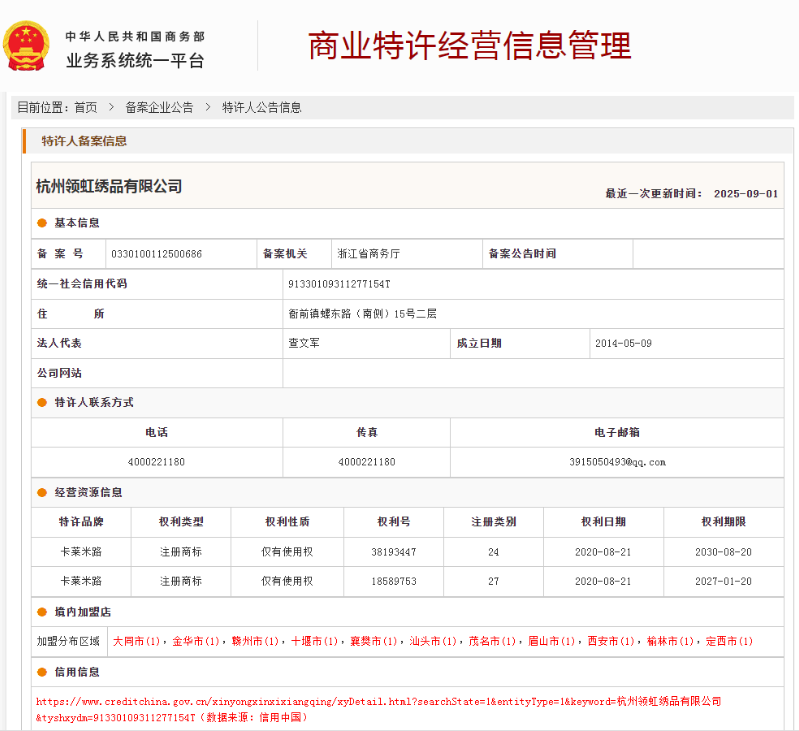The height and width of the screenshot is (731, 799).
Task: Click expiry date 2027-01-20
Action: coord(723,581)
